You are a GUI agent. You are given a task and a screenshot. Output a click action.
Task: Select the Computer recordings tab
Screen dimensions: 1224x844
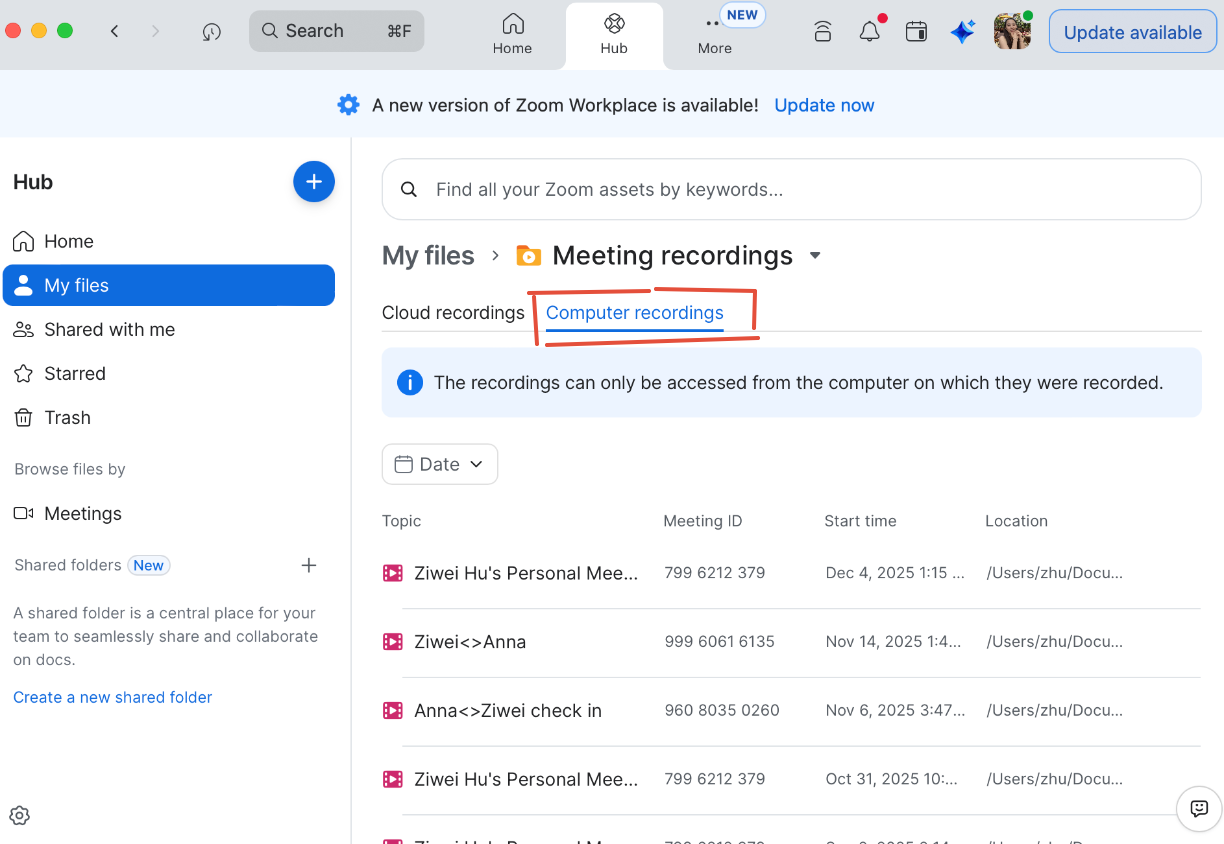pos(634,313)
